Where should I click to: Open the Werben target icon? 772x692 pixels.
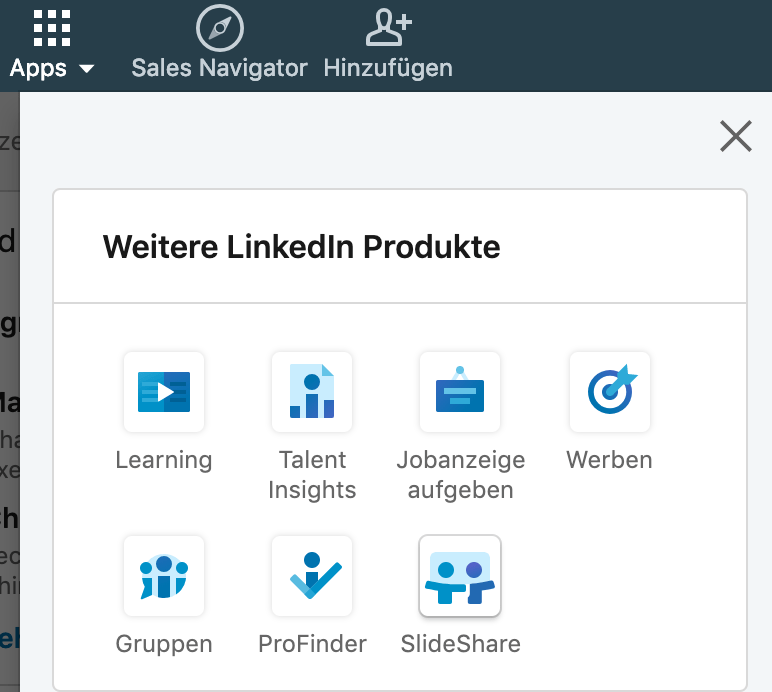click(x=609, y=392)
